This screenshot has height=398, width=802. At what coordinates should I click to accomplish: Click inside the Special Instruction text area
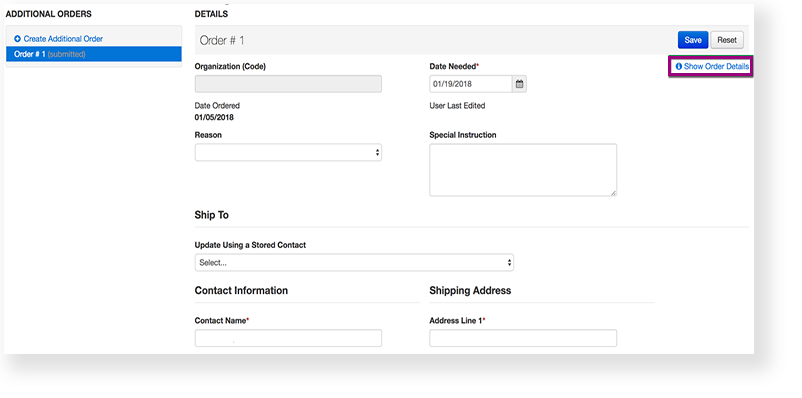click(x=523, y=170)
